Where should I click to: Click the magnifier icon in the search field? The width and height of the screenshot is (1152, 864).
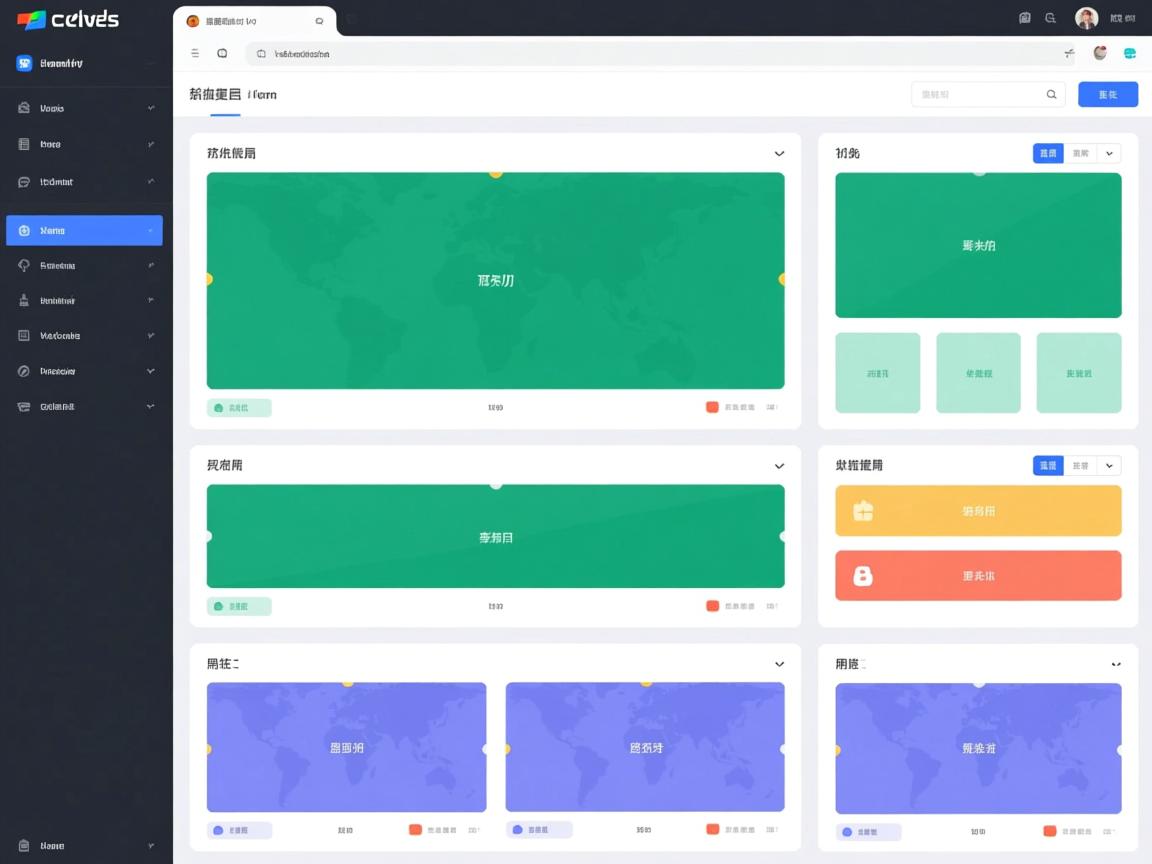click(1051, 95)
